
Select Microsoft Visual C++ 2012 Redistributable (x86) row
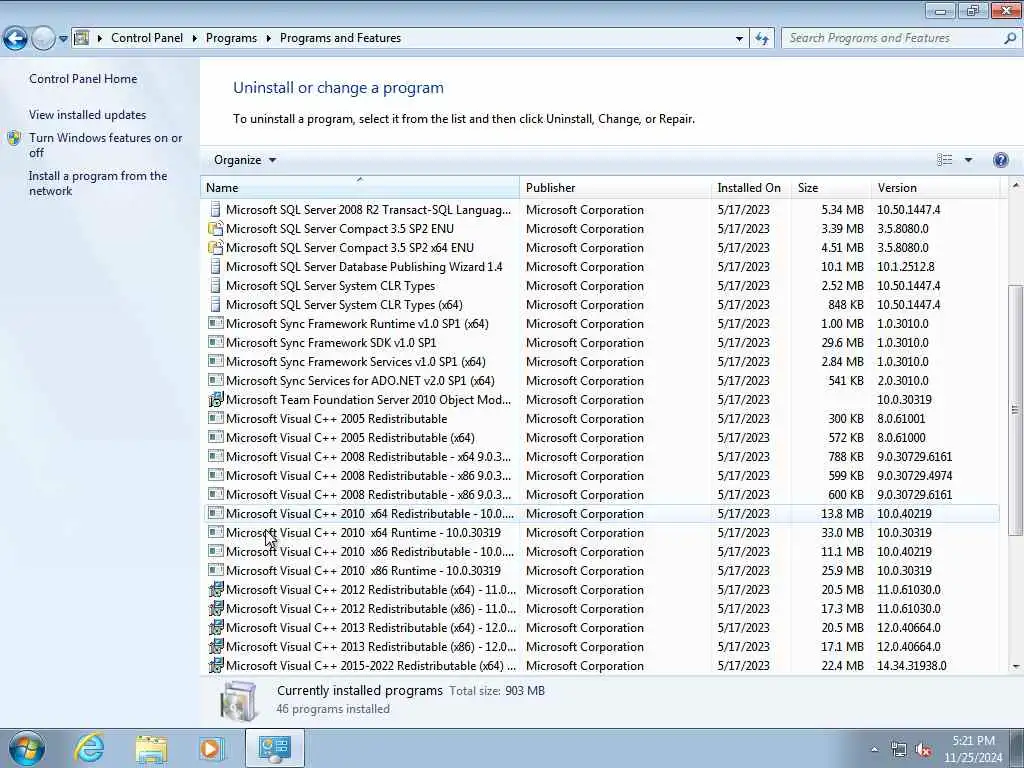tap(601, 609)
